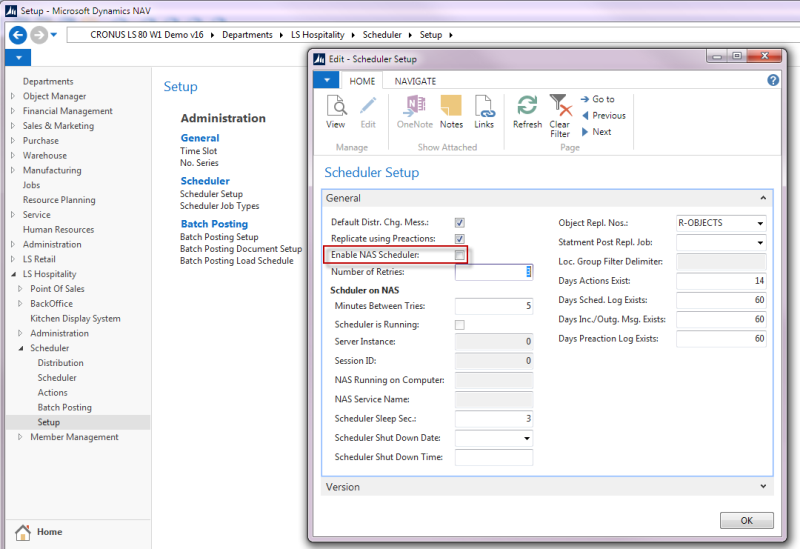Click the Scheduler Shut Down Time field
800x549 pixels.
(x=494, y=457)
